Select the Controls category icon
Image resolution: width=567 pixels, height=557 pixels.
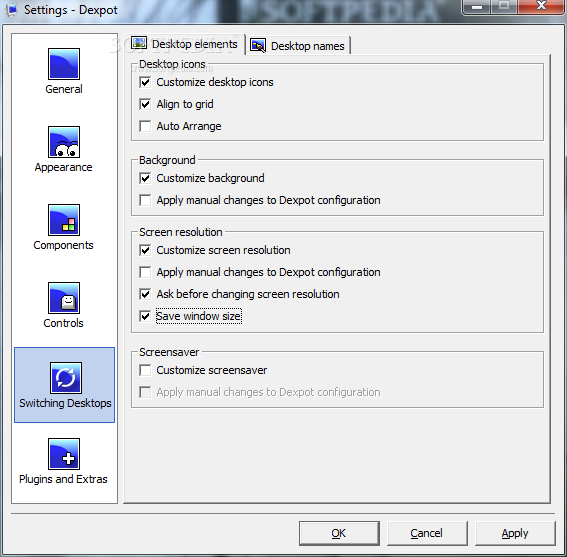click(64, 298)
